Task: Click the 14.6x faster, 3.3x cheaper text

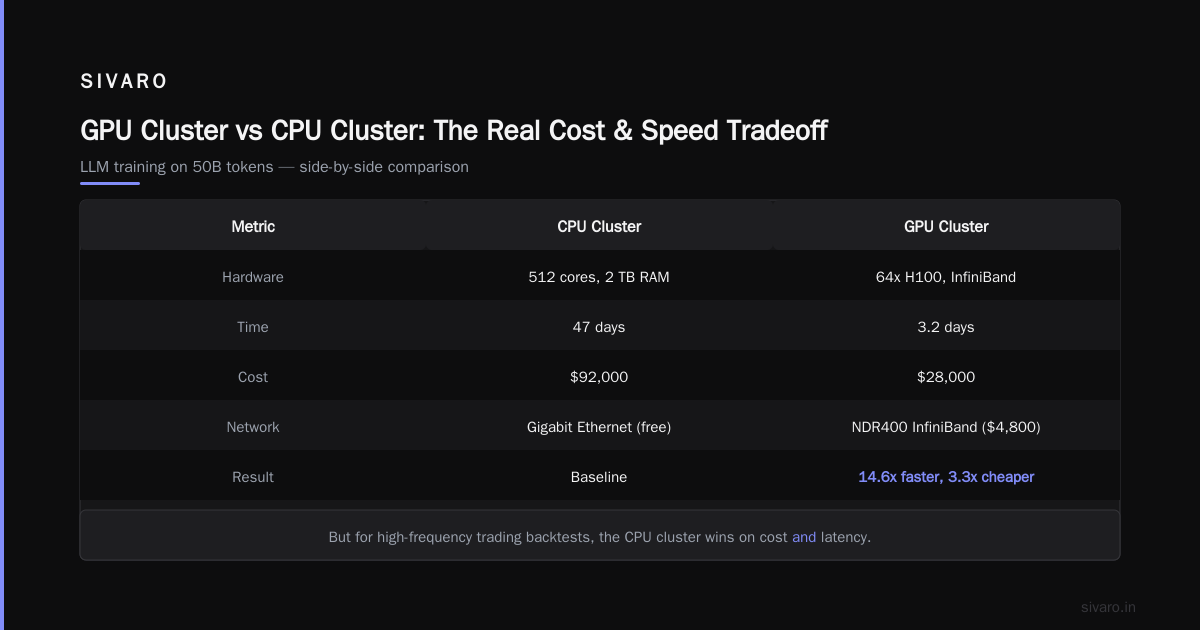Action: (x=946, y=477)
